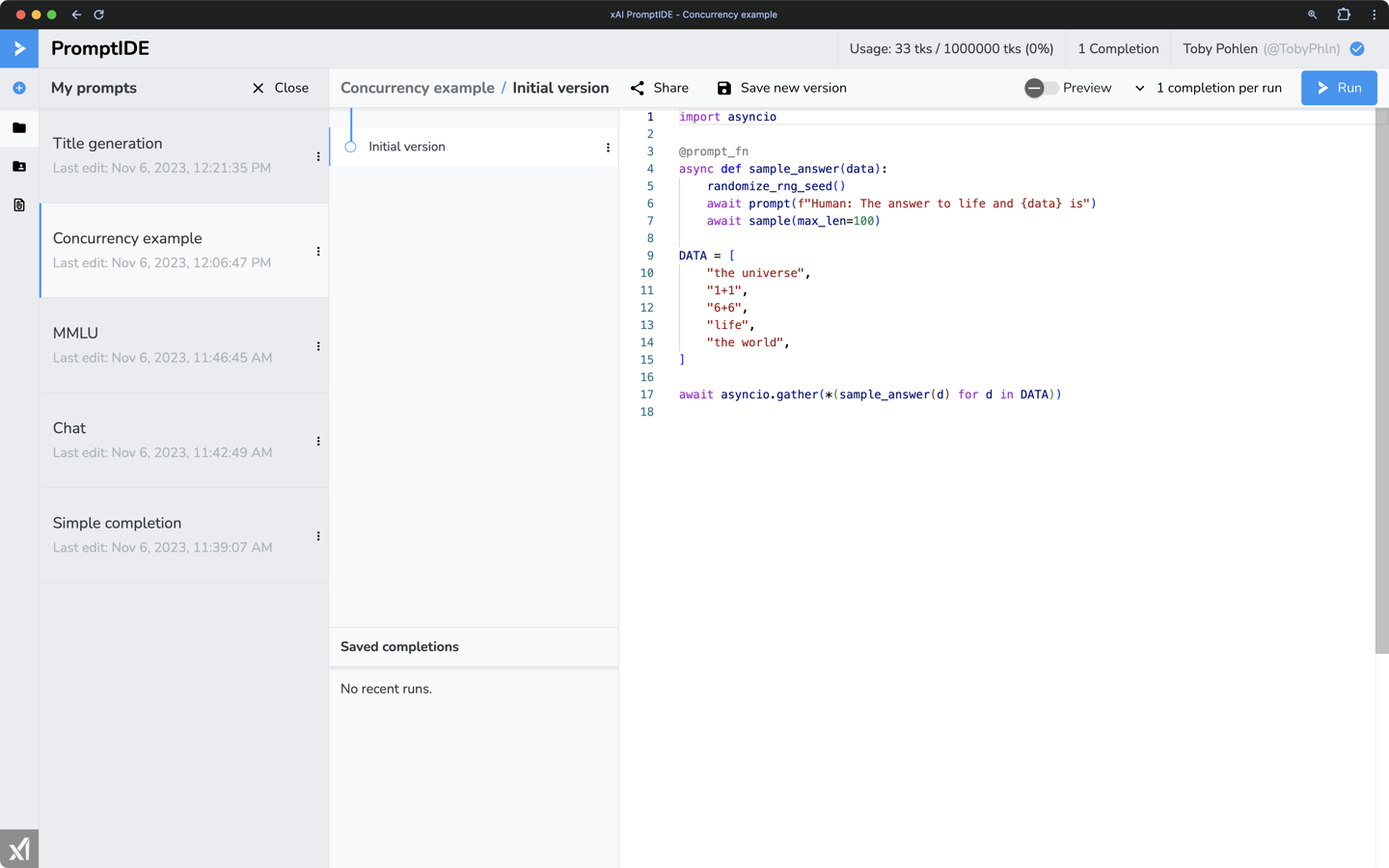Toggle the Preview switch
The width and height of the screenshot is (1389, 868).
click(1041, 88)
